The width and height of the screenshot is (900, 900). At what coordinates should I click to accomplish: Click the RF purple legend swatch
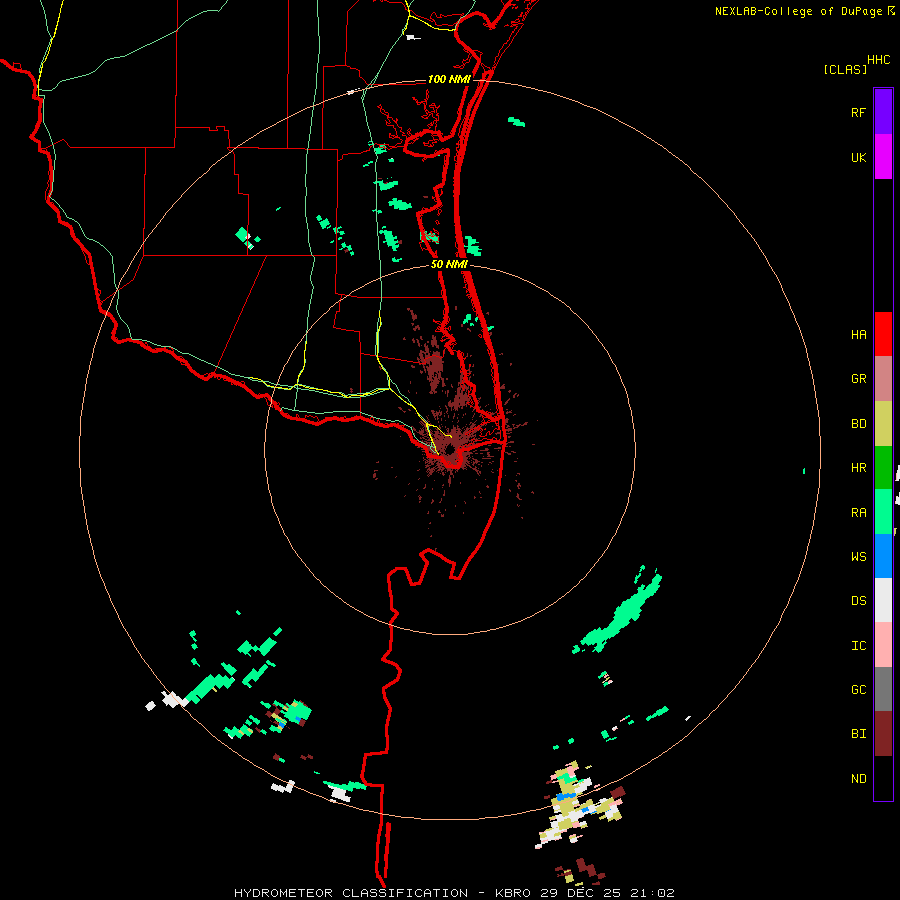883,112
